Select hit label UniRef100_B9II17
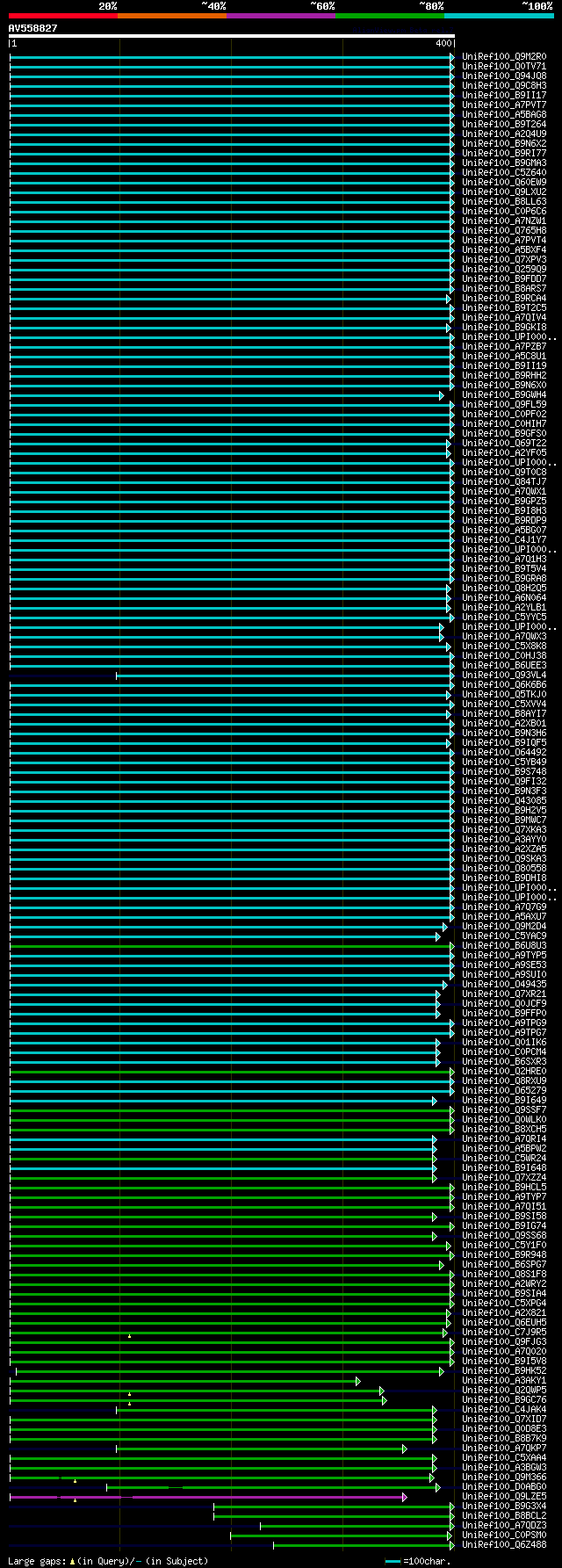This screenshot has width=562, height=1568. [504, 95]
